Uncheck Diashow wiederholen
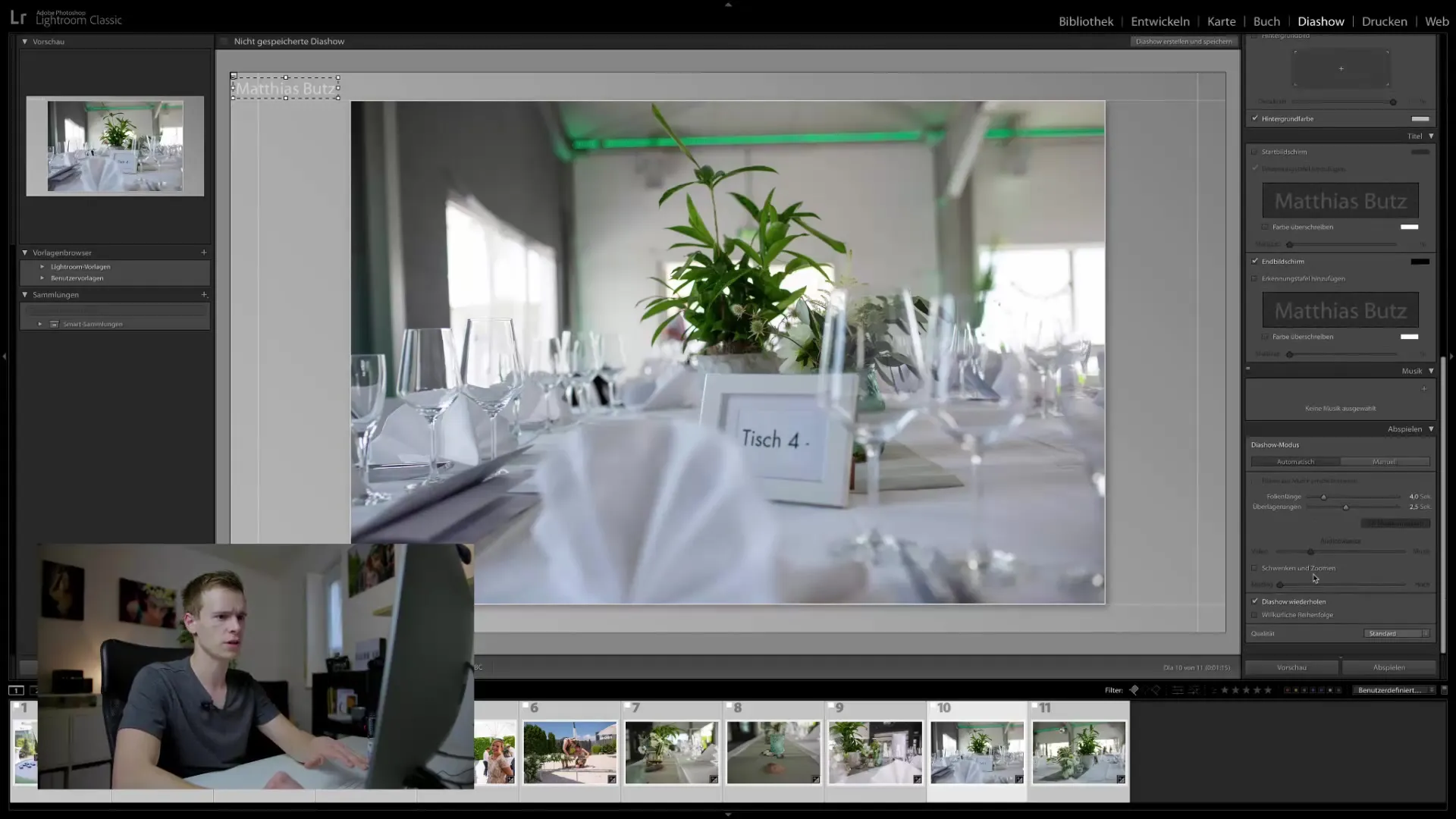This screenshot has width=1456, height=819. 1255,601
